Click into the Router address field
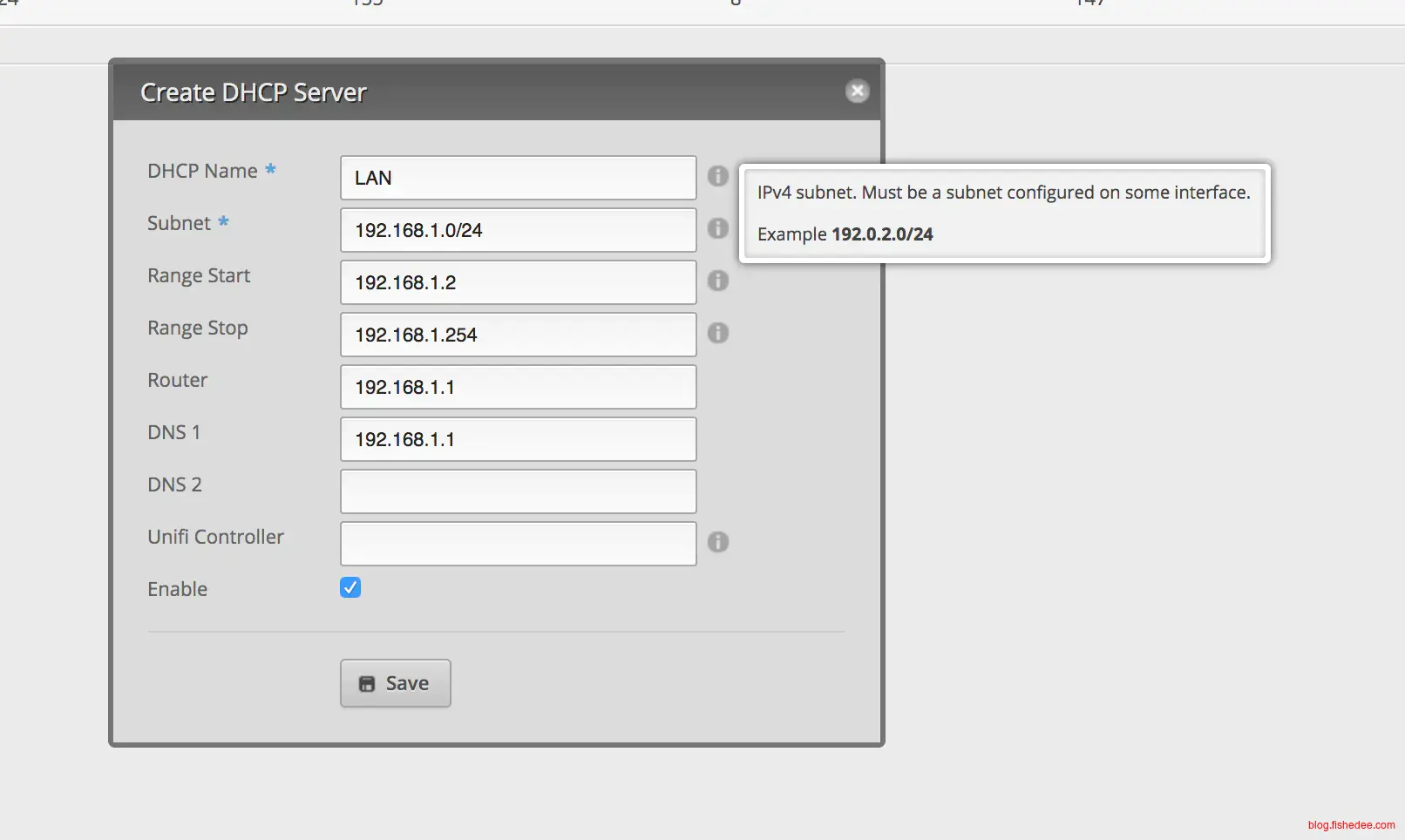The width and height of the screenshot is (1405, 840). pos(518,387)
